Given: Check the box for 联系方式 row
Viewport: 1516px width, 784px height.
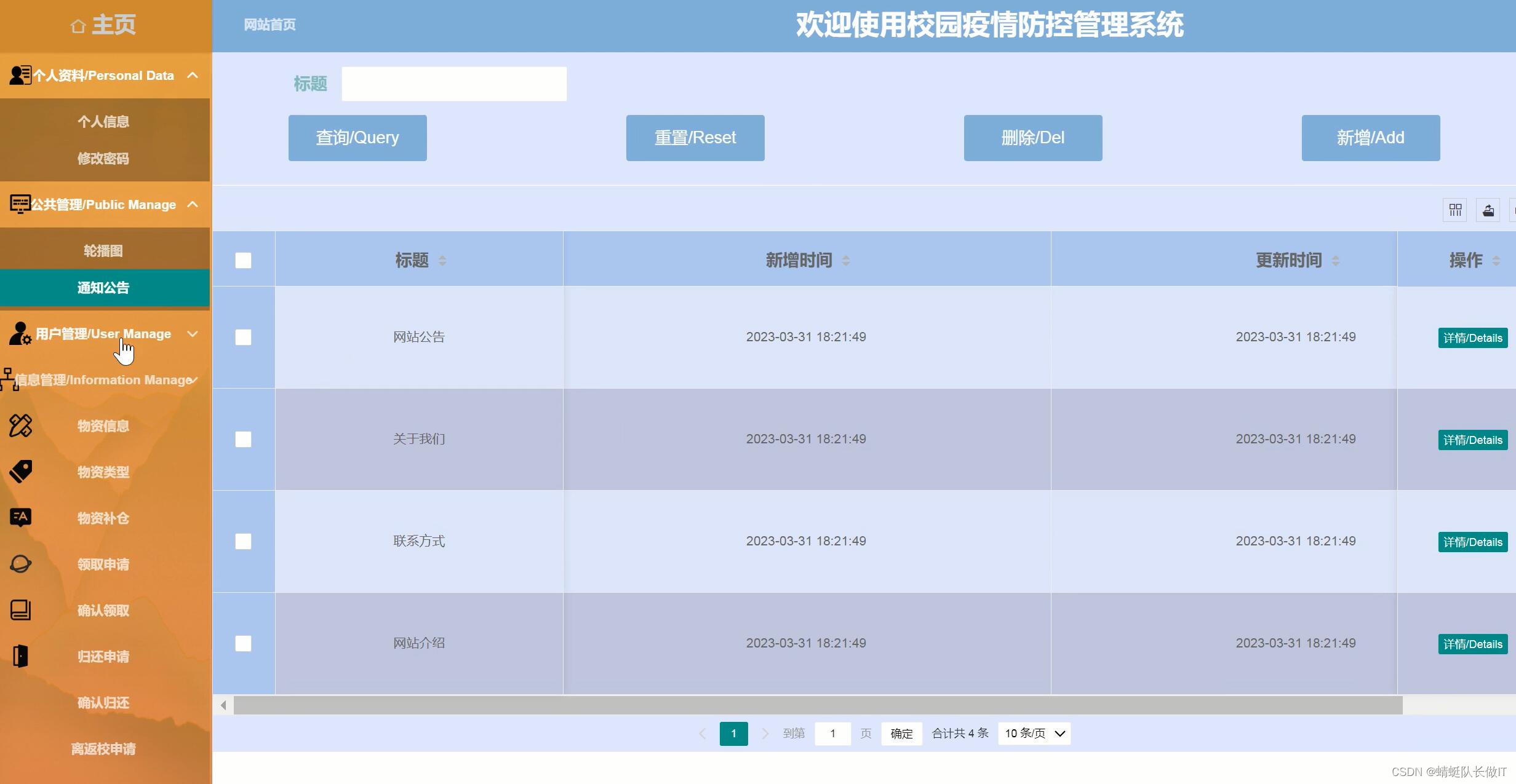Looking at the screenshot, I should [243, 541].
